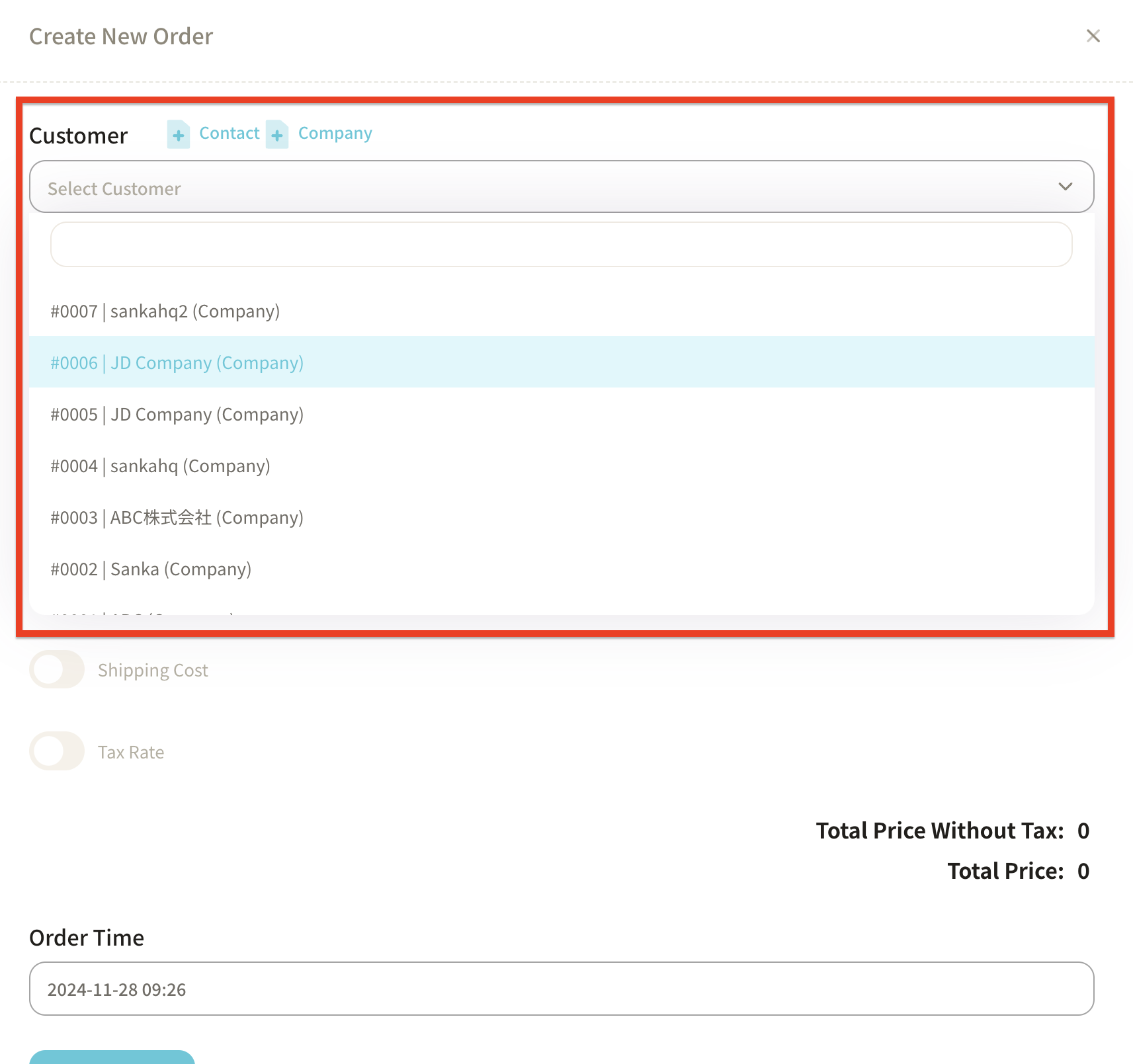Click the chevron arrow in customer selector
Viewport: 1133px width, 1064px height.
[x=1065, y=187]
